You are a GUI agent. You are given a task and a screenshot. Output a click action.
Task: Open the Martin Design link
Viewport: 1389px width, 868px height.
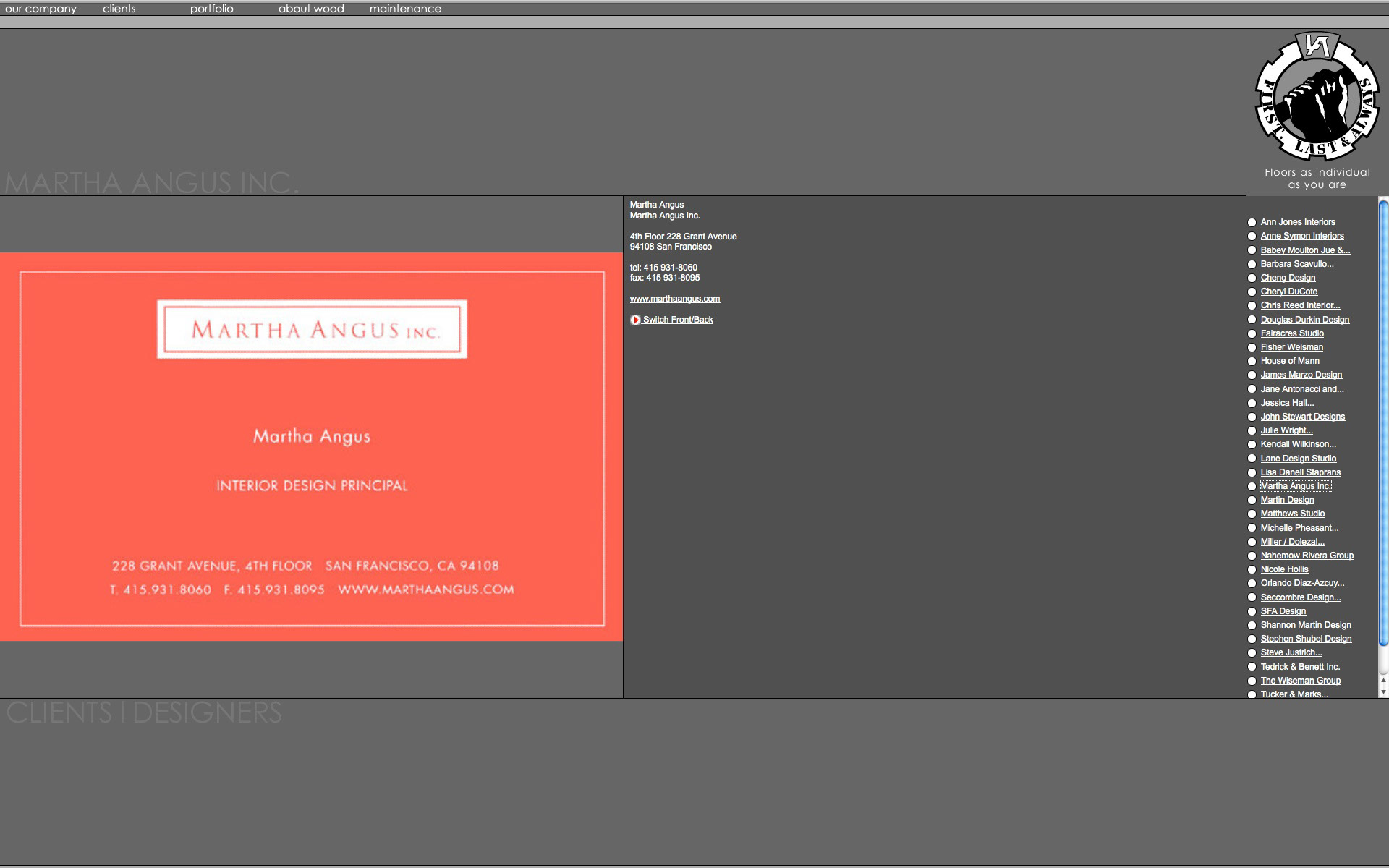click(x=1287, y=500)
